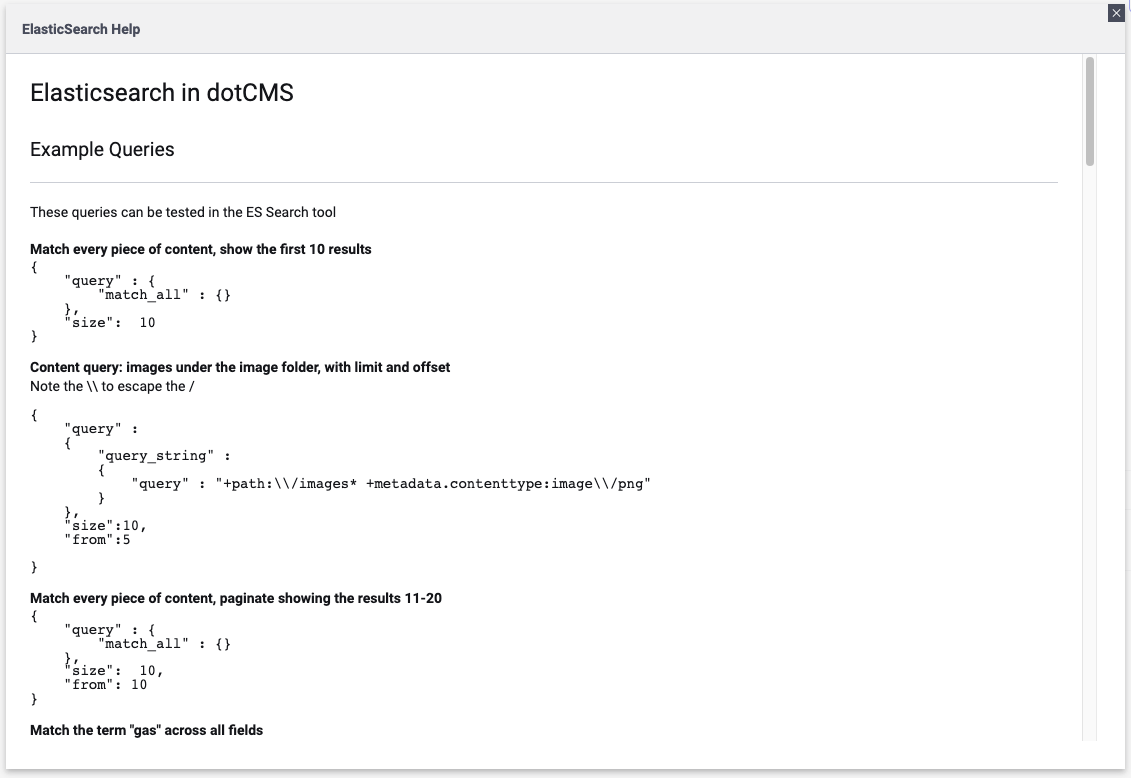Click the "size": 10 line without trailing comma
1131x778 pixels.
coord(110,322)
